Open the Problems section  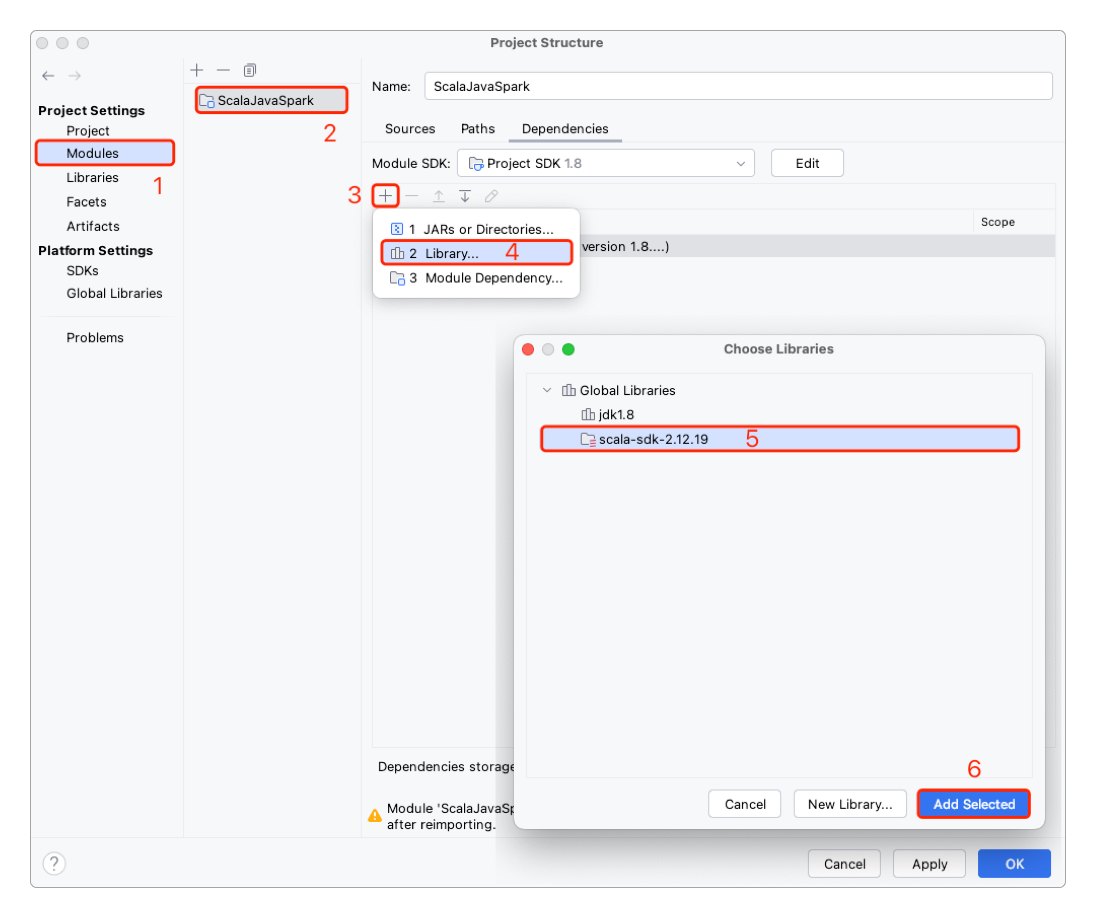pos(94,338)
